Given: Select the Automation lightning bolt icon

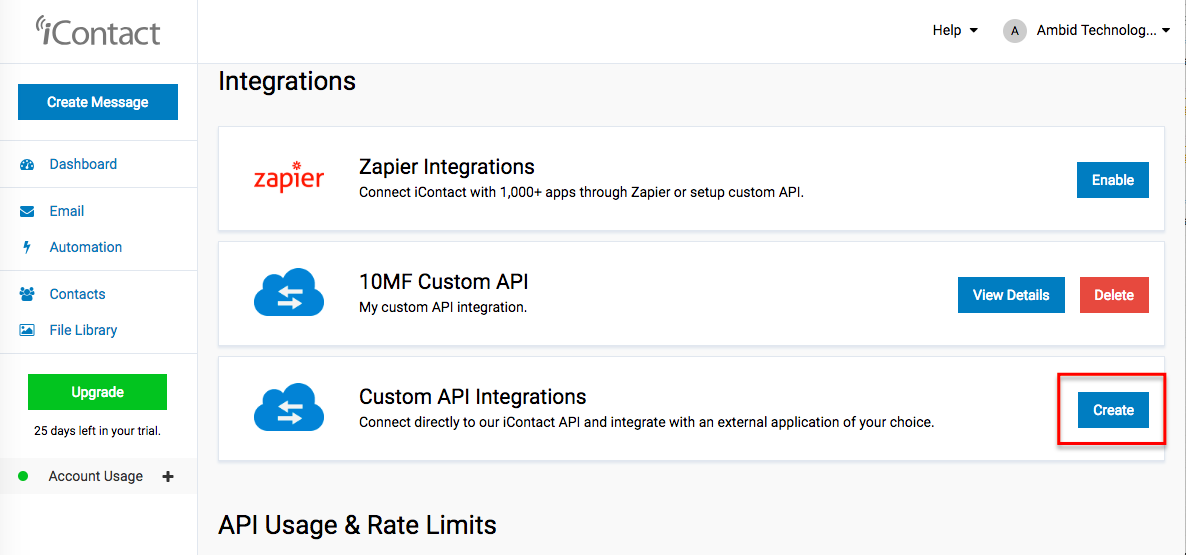Looking at the screenshot, I should point(27,247).
